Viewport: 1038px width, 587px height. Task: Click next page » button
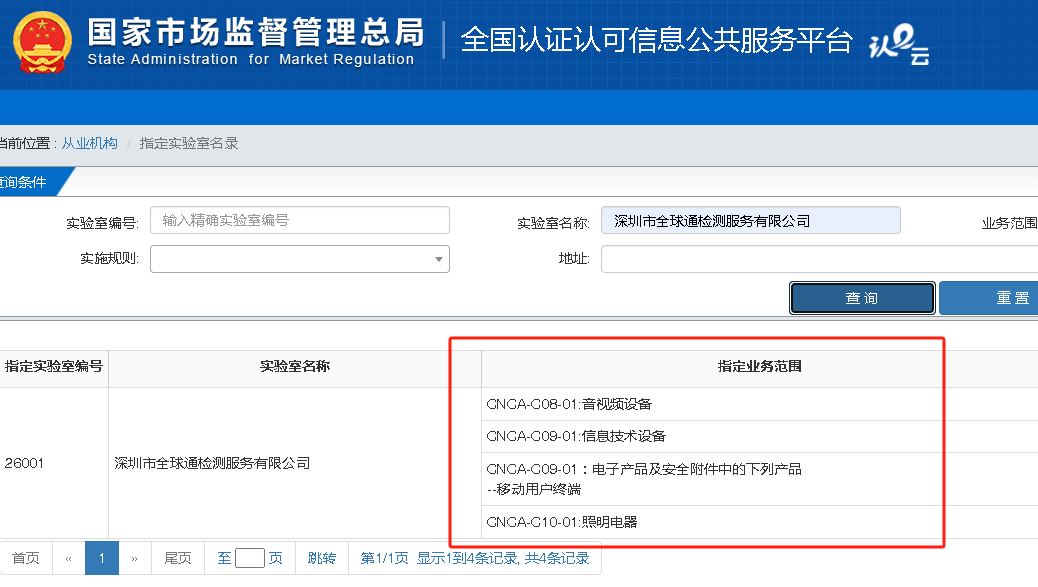coord(135,558)
